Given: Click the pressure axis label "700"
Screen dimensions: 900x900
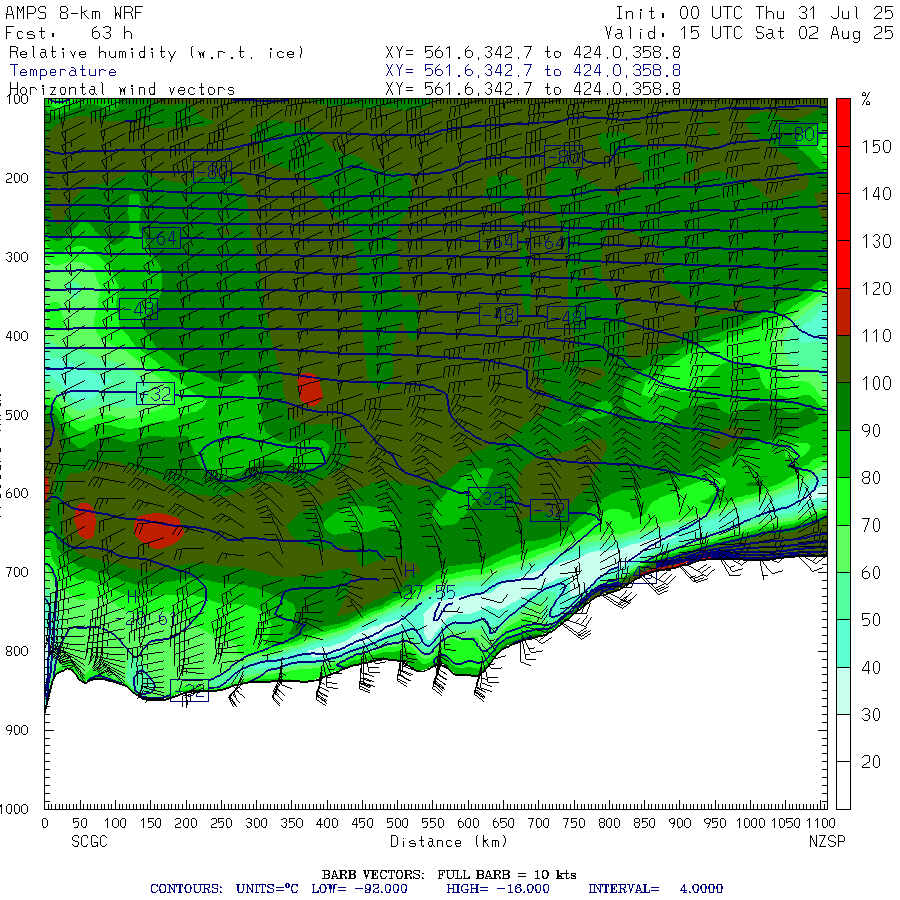Looking at the screenshot, I should pyautogui.click(x=17, y=572).
